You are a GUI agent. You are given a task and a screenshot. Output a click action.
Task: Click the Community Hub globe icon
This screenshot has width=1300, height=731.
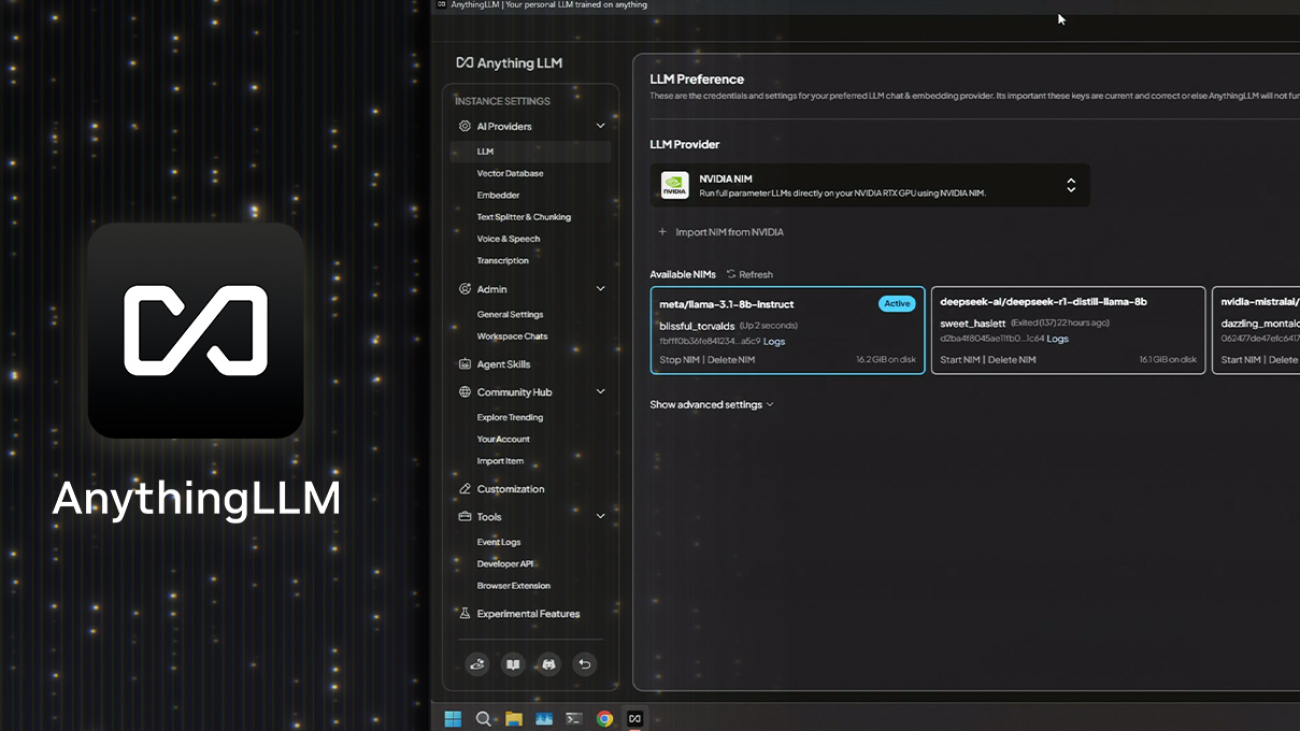[464, 392]
